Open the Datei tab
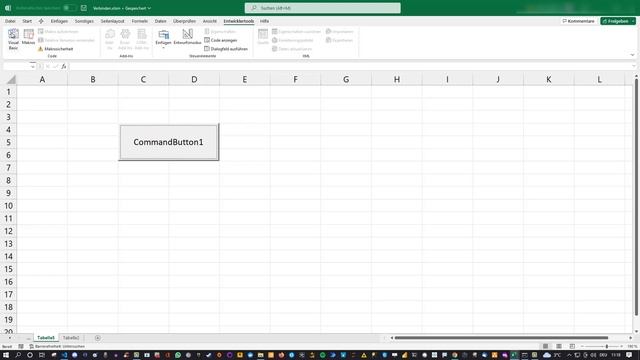Image resolution: width=640 pixels, height=360 pixels. click(10, 21)
